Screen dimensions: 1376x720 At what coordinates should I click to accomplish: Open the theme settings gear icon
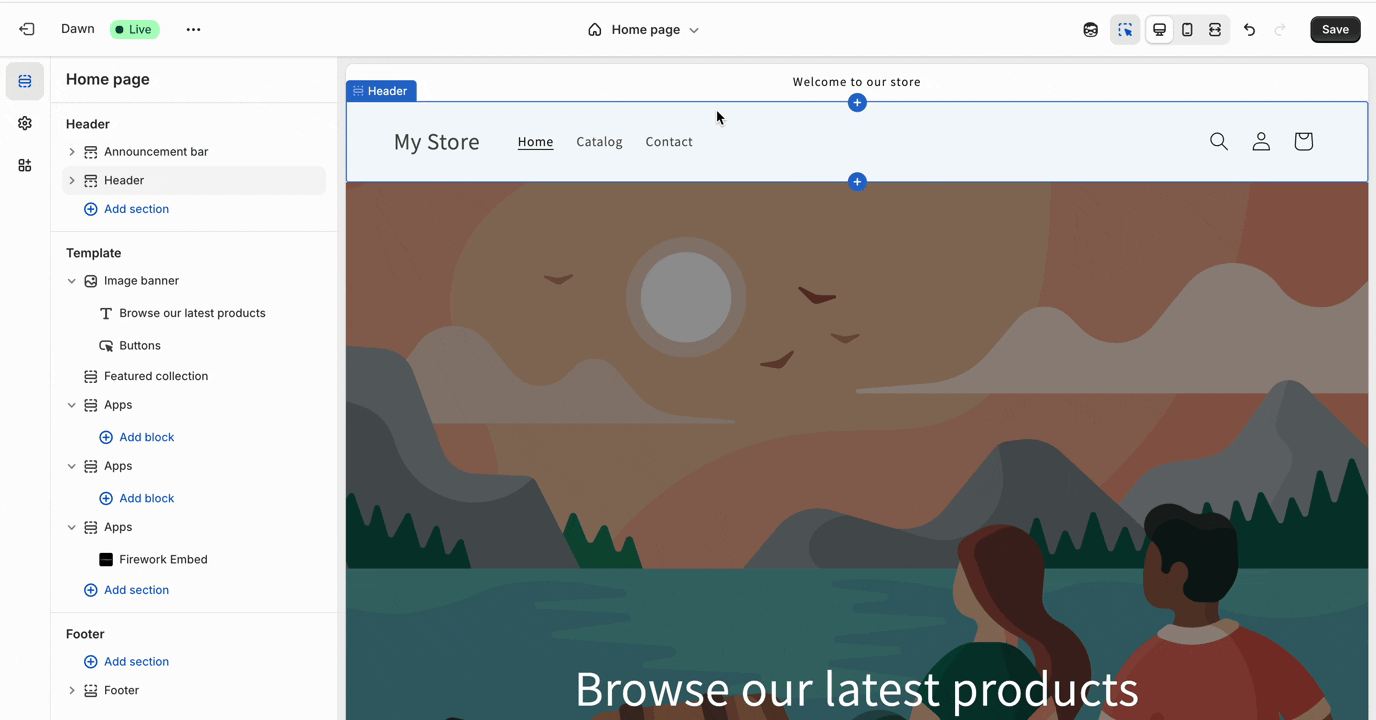pos(25,123)
